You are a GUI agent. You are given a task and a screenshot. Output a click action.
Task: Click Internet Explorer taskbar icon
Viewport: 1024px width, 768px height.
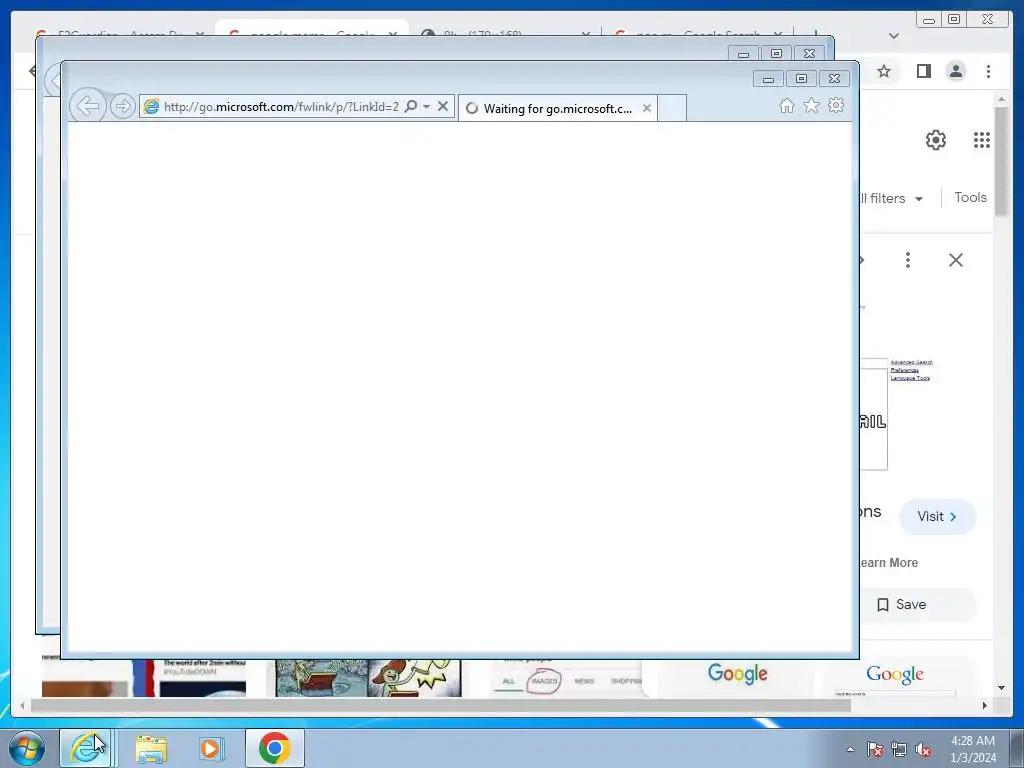pyautogui.click(x=86, y=748)
